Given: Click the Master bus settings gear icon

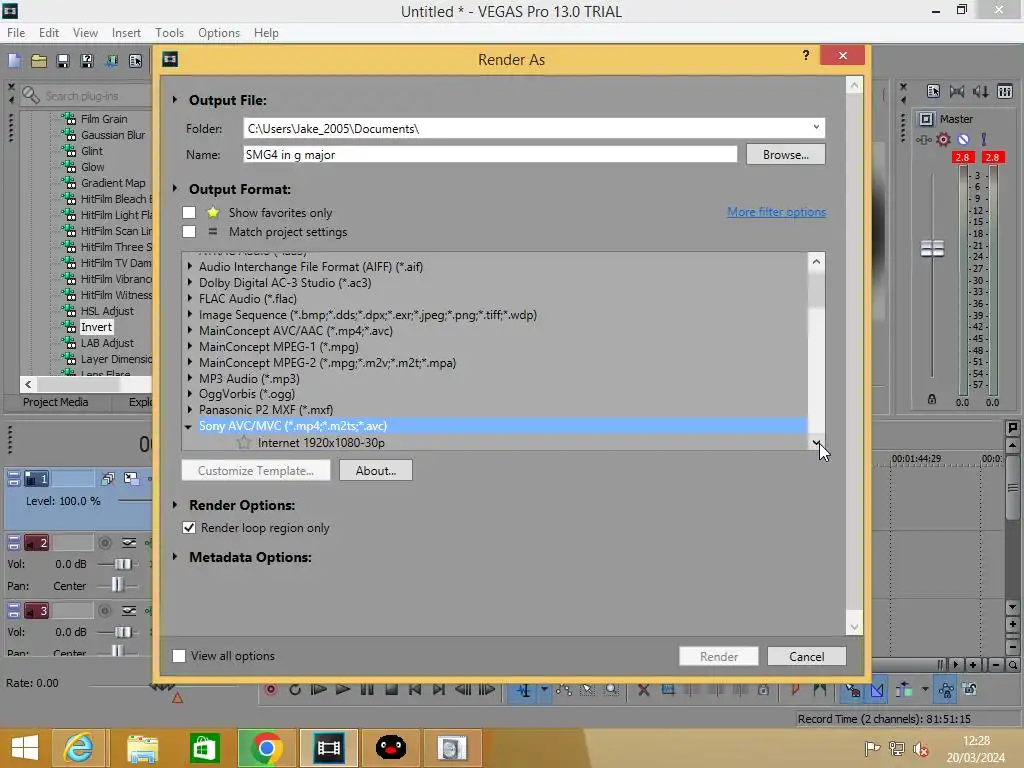Looking at the screenshot, I should (x=943, y=139).
